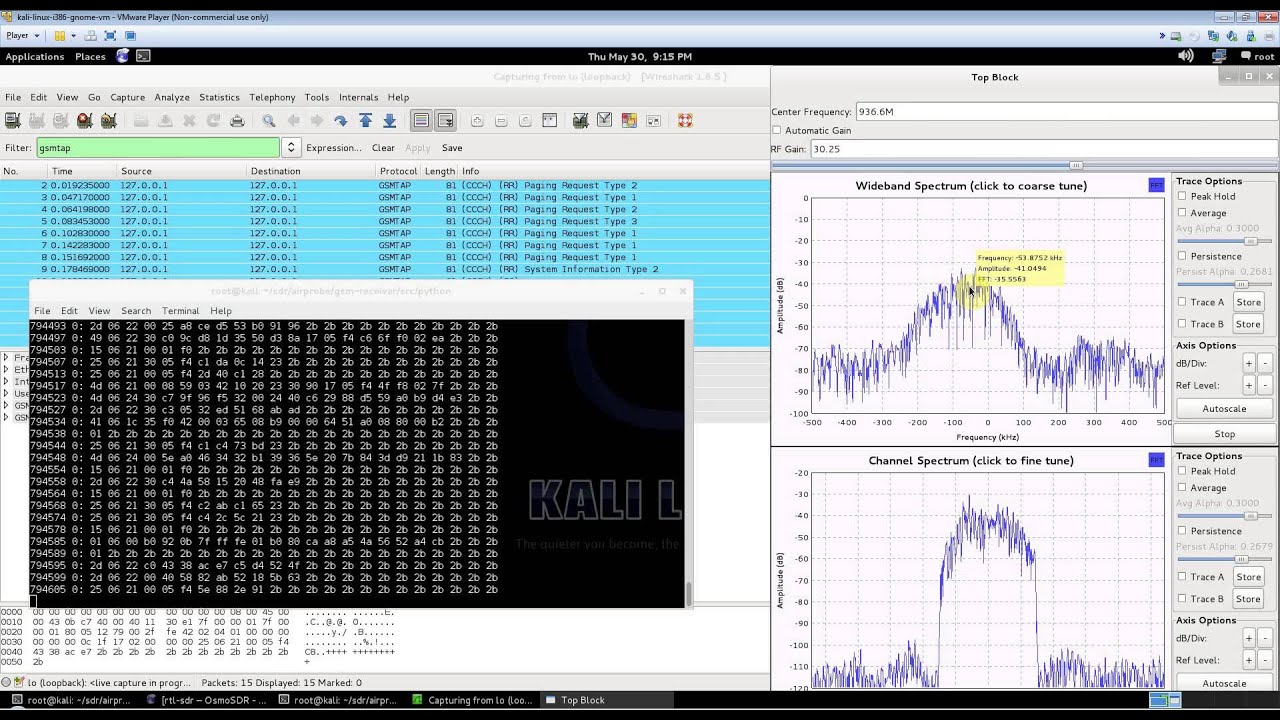This screenshot has width=1280, height=720.
Task: Jump to last packet with the down-arrow icon
Action: pos(389,121)
